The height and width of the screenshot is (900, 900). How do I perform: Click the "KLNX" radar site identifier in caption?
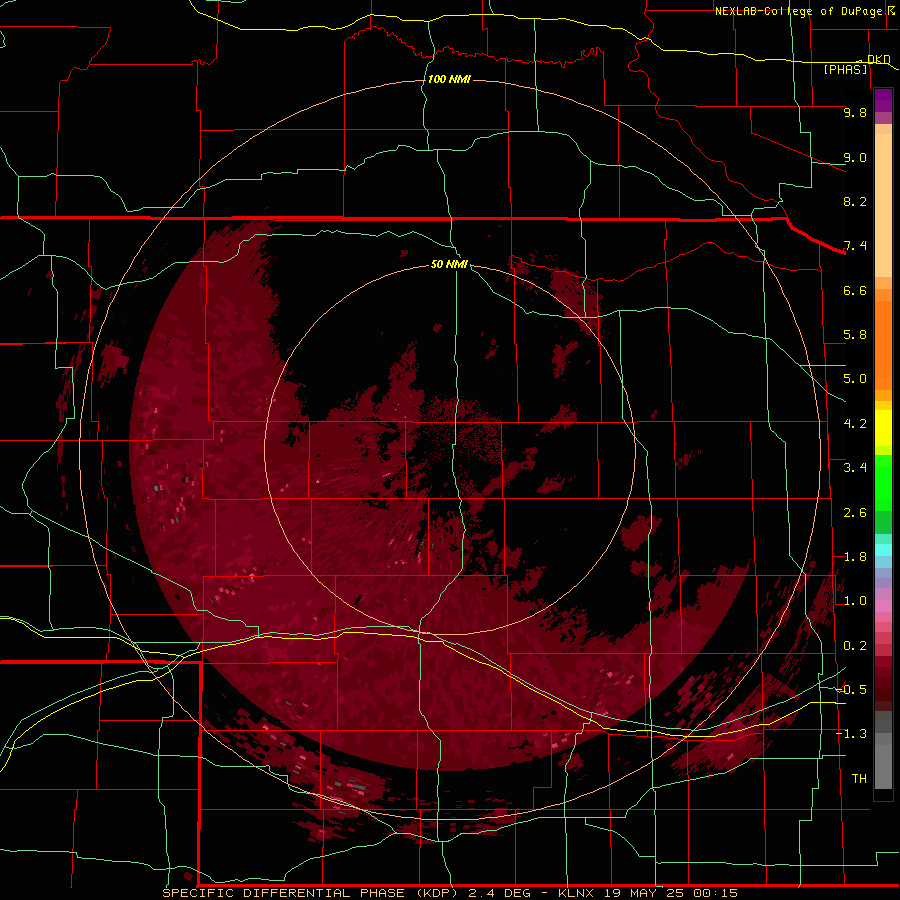pyautogui.click(x=577, y=893)
